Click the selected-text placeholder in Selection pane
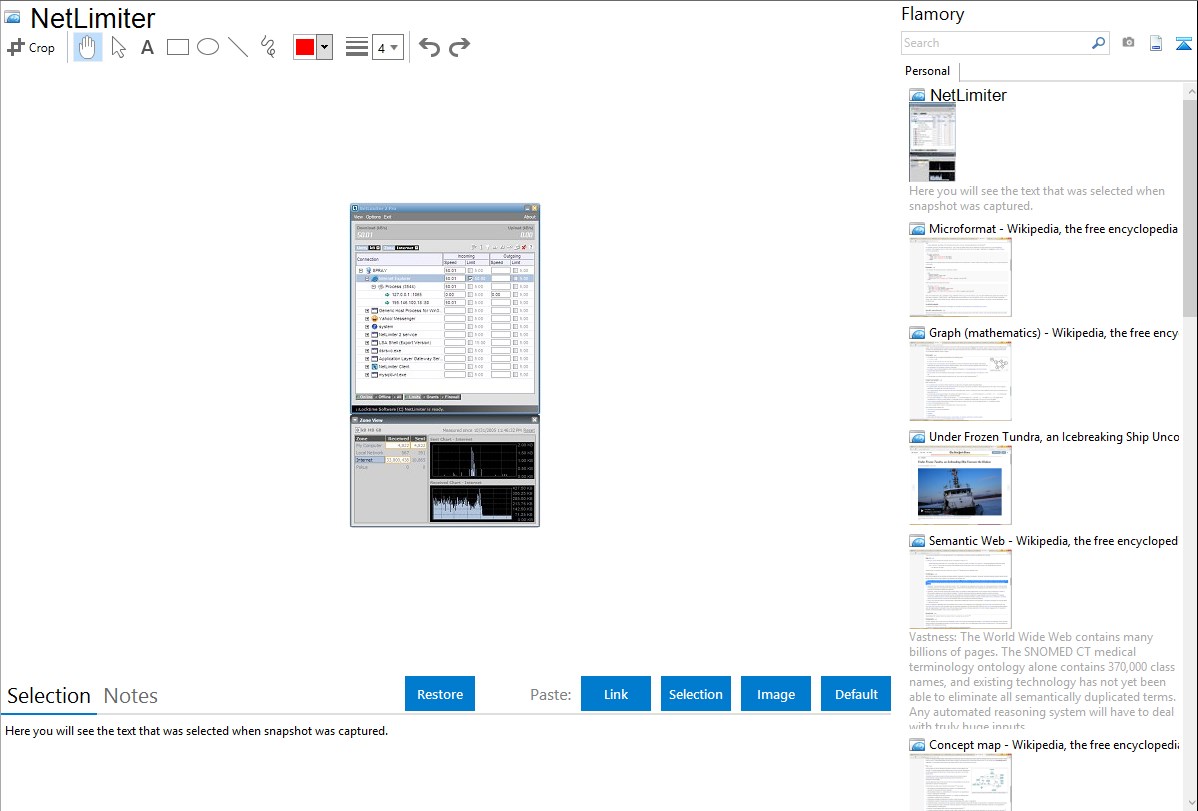Screen dimensions: 1198x811 (196, 731)
